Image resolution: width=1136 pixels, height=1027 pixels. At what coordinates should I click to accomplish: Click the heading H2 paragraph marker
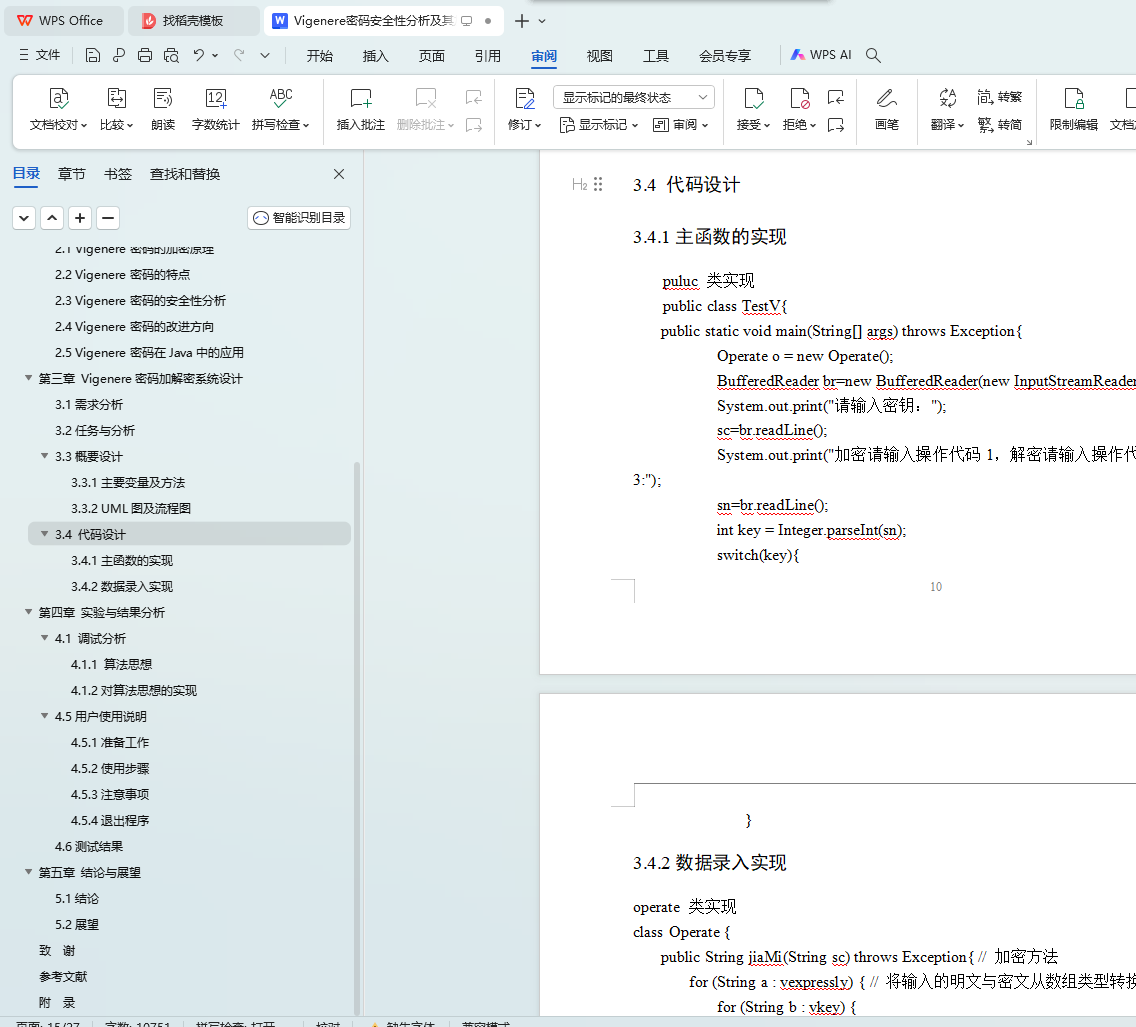pyautogui.click(x=580, y=184)
